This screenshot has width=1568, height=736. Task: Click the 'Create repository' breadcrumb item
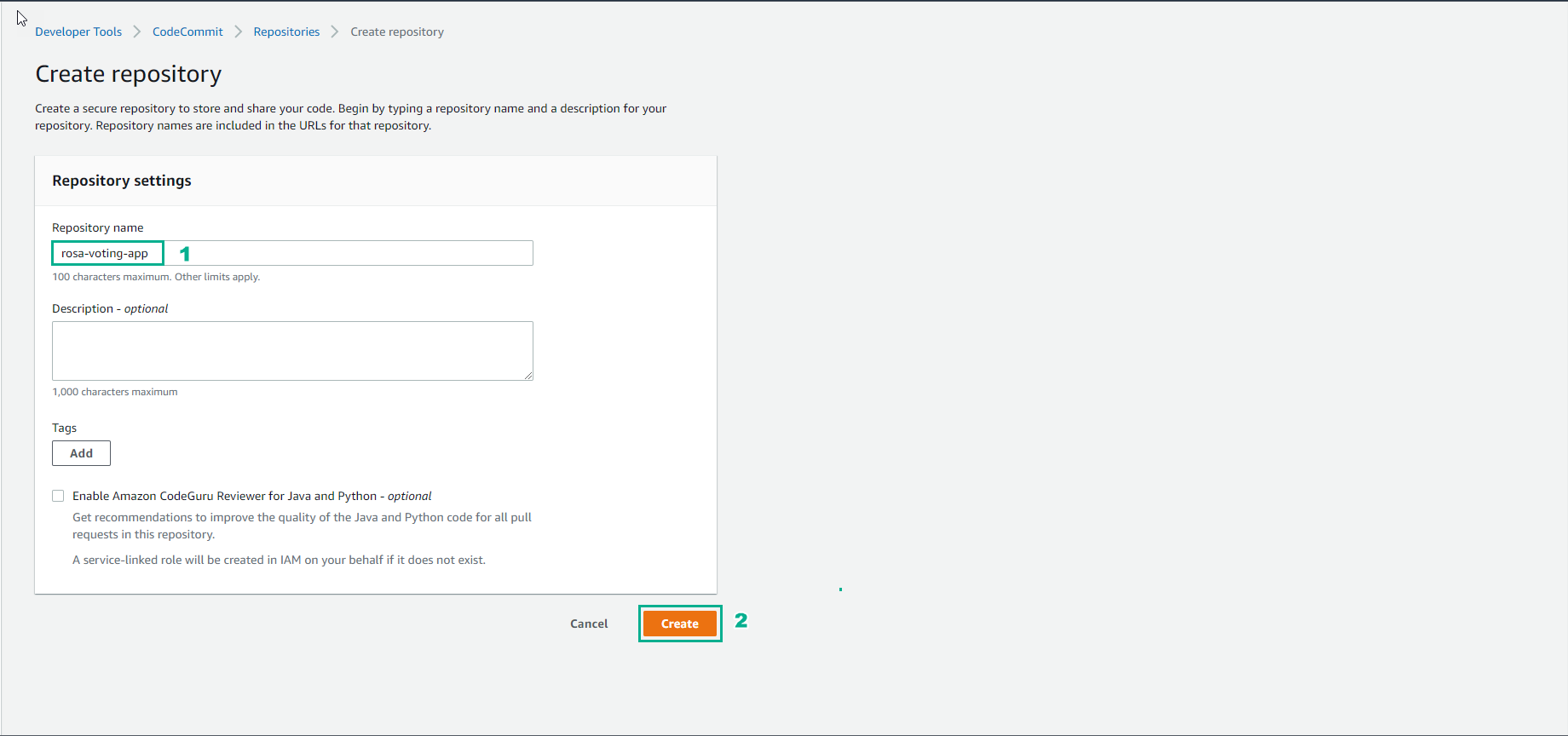click(x=397, y=32)
